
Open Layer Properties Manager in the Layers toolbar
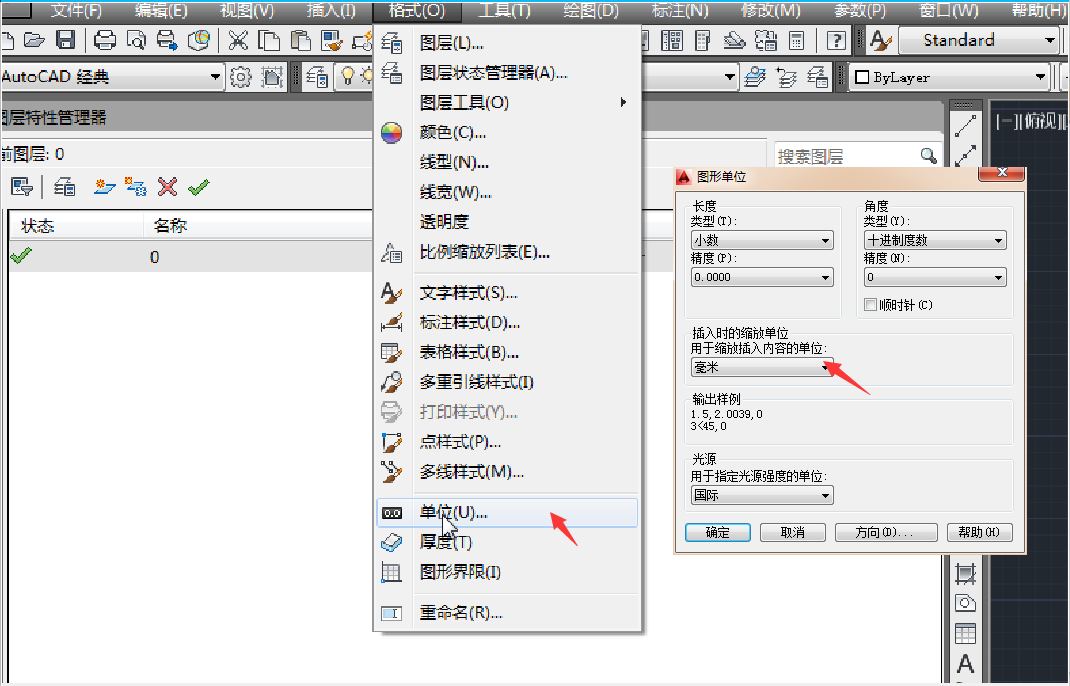[317, 76]
